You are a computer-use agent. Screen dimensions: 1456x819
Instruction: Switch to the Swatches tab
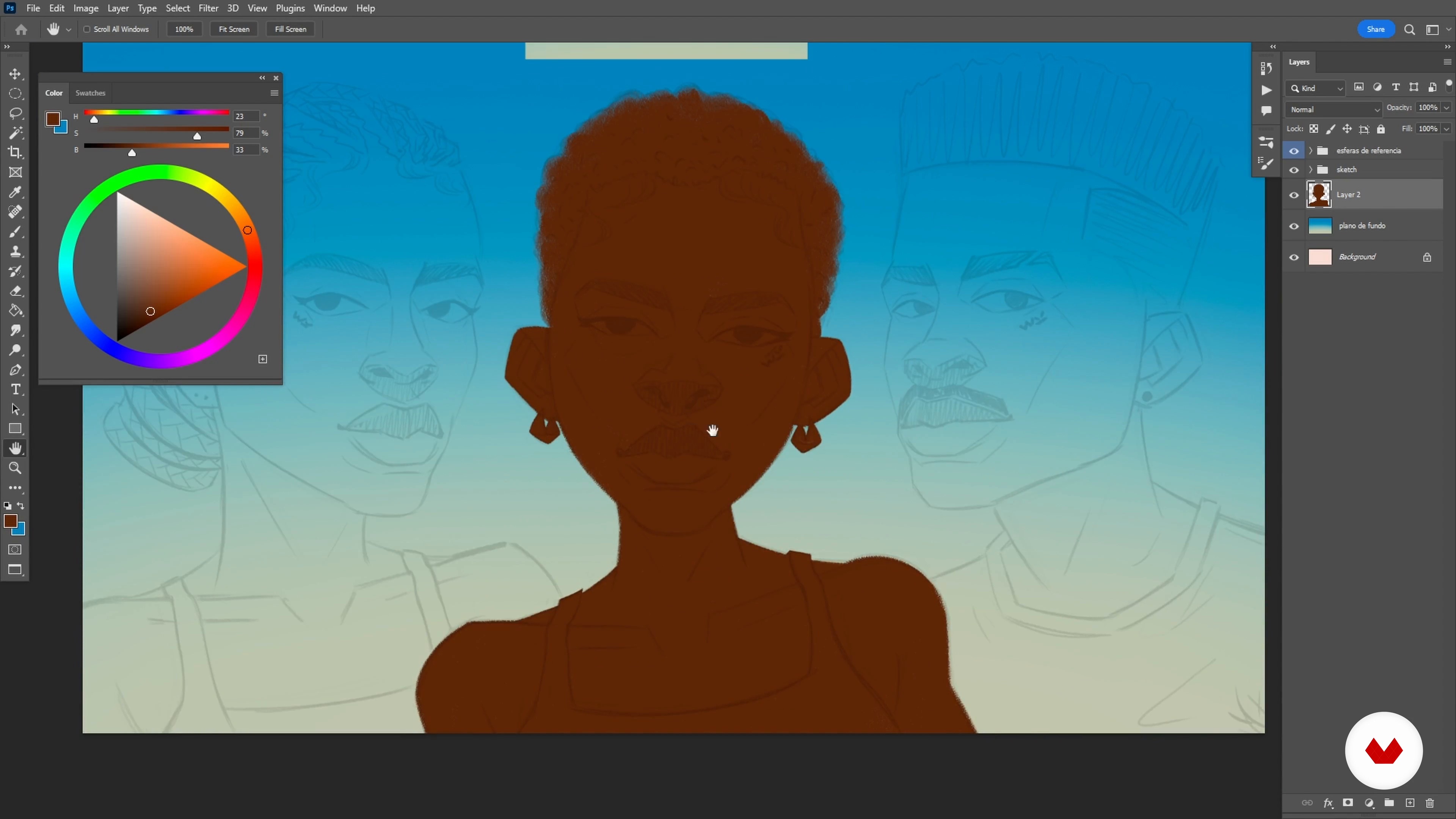click(x=91, y=93)
